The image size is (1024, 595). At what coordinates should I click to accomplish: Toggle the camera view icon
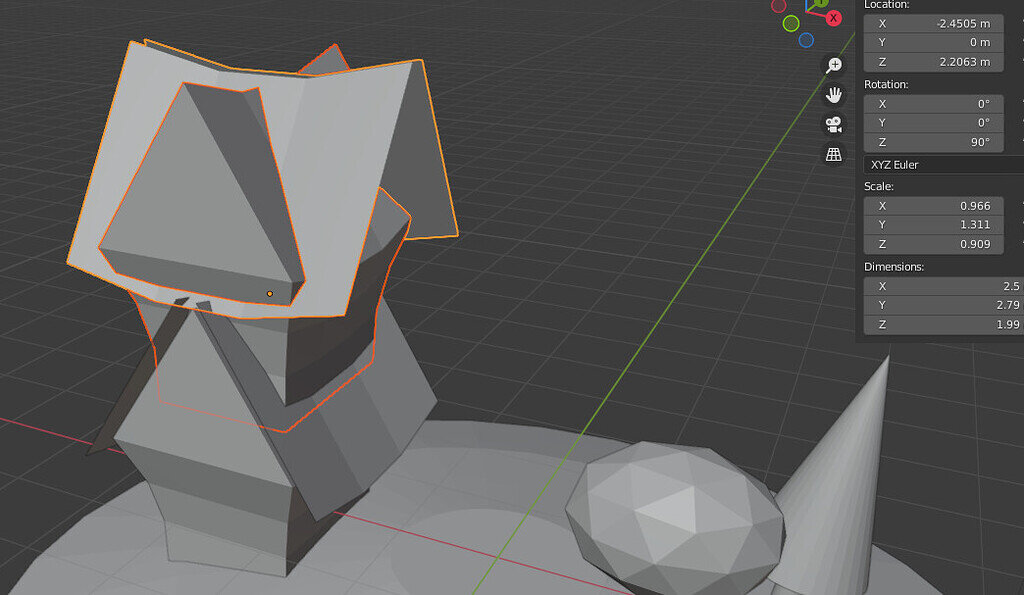(834, 125)
